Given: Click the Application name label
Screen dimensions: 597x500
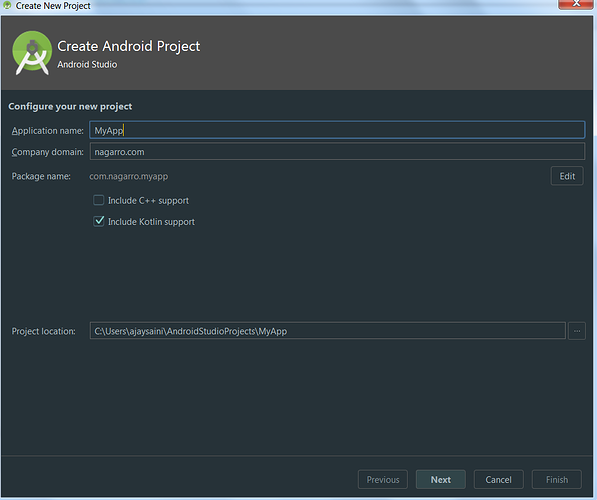Looking at the screenshot, I should click(x=48, y=131).
